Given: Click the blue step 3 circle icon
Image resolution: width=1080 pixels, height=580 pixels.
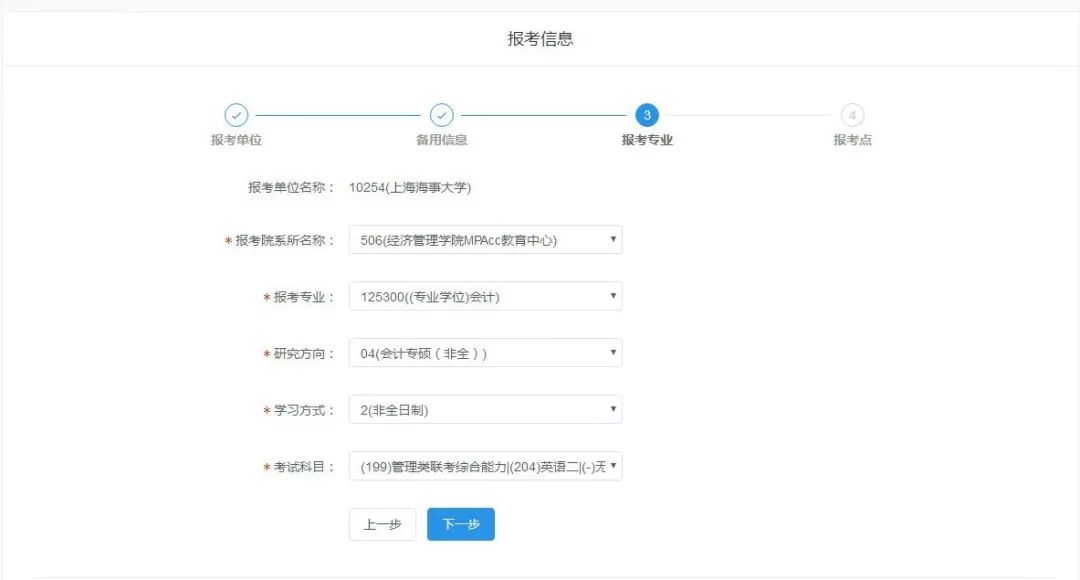Looking at the screenshot, I should click(647, 115).
